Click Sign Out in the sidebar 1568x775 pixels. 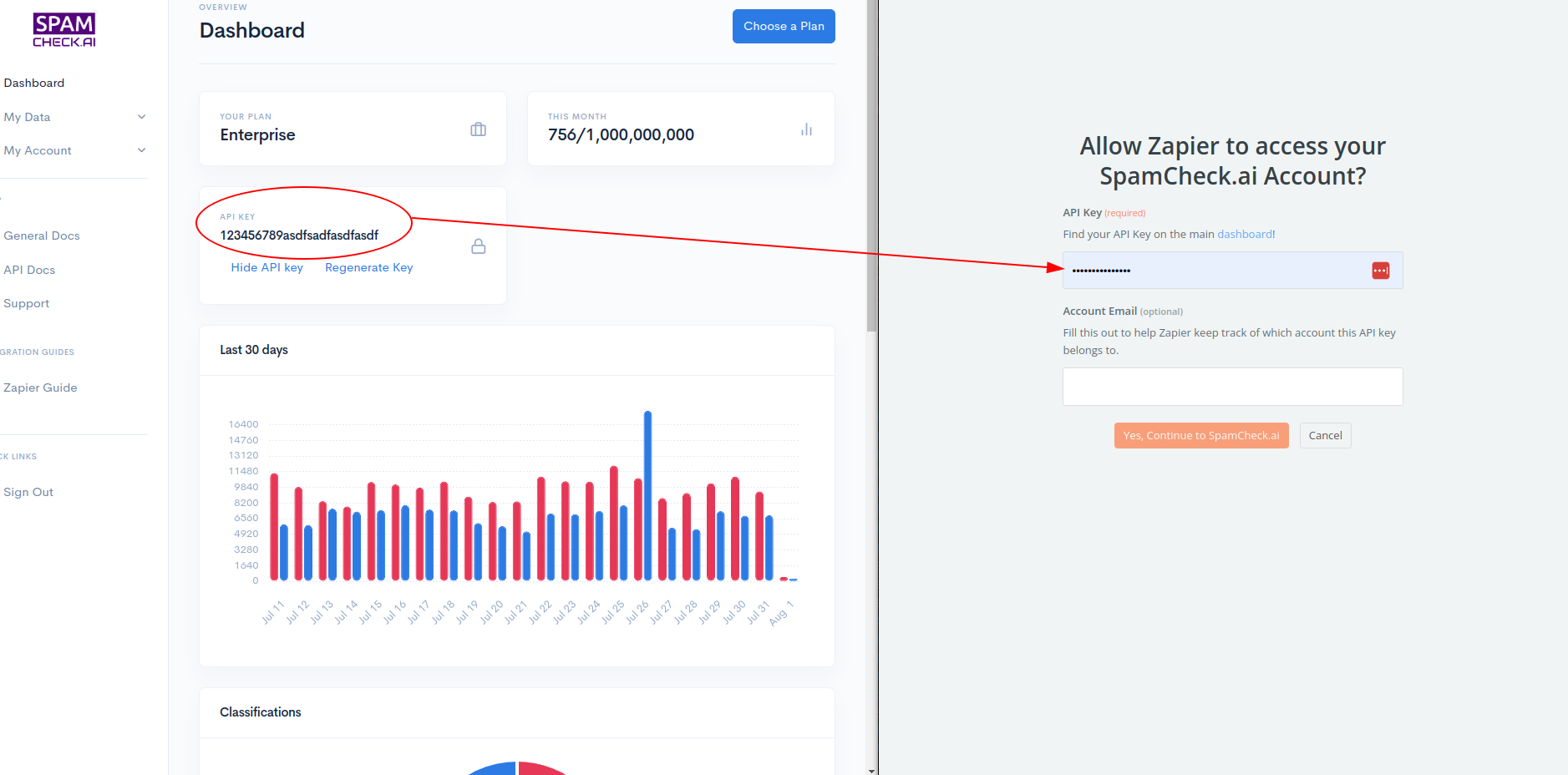[28, 492]
